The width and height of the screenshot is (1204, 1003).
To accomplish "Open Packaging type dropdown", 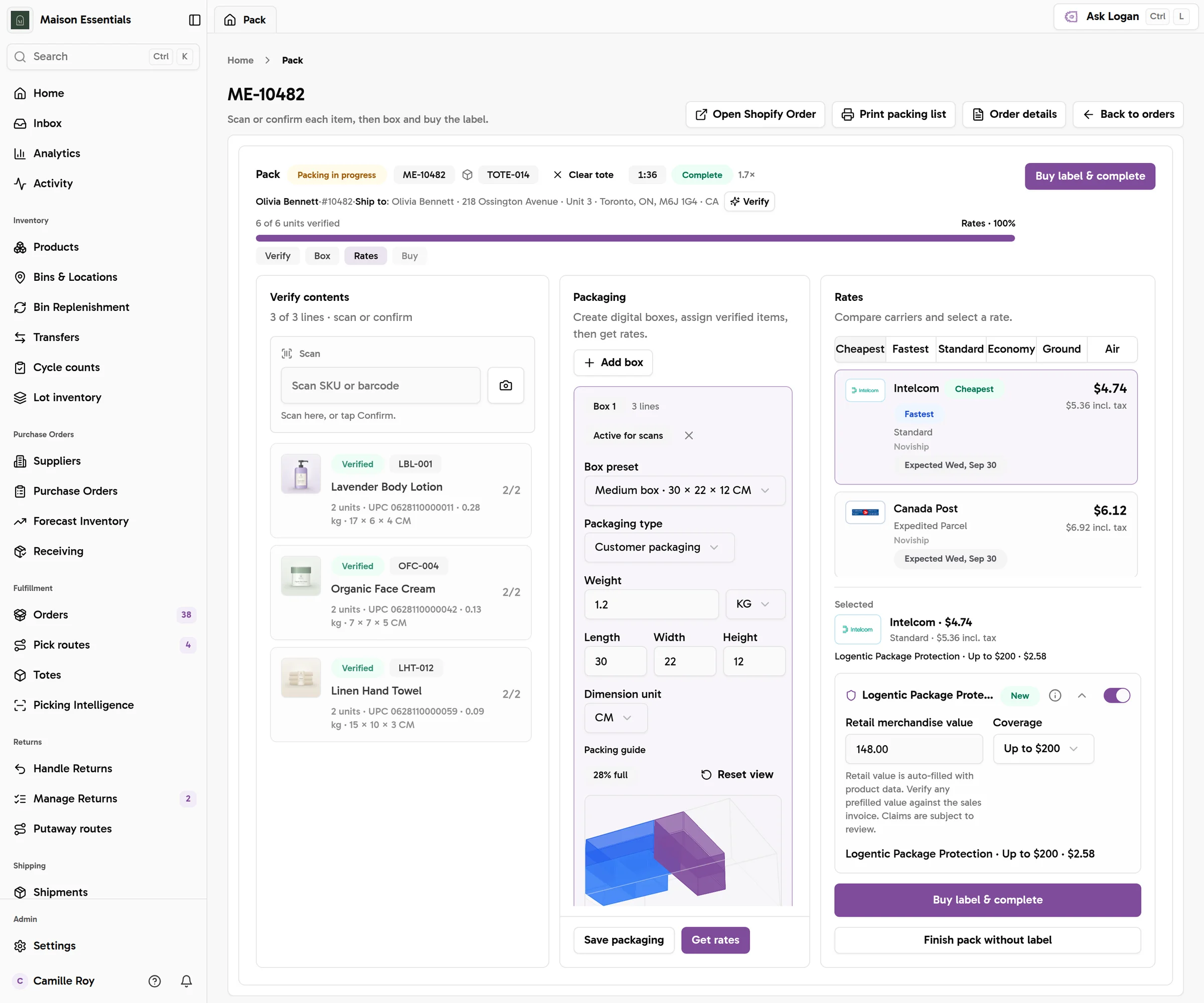I will [659, 547].
